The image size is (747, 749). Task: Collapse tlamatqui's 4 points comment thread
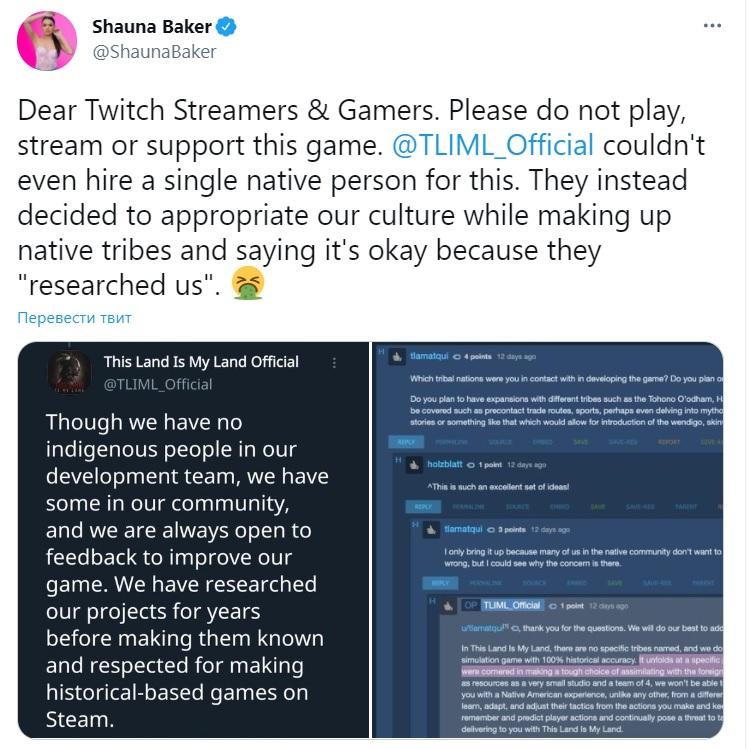point(381,352)
